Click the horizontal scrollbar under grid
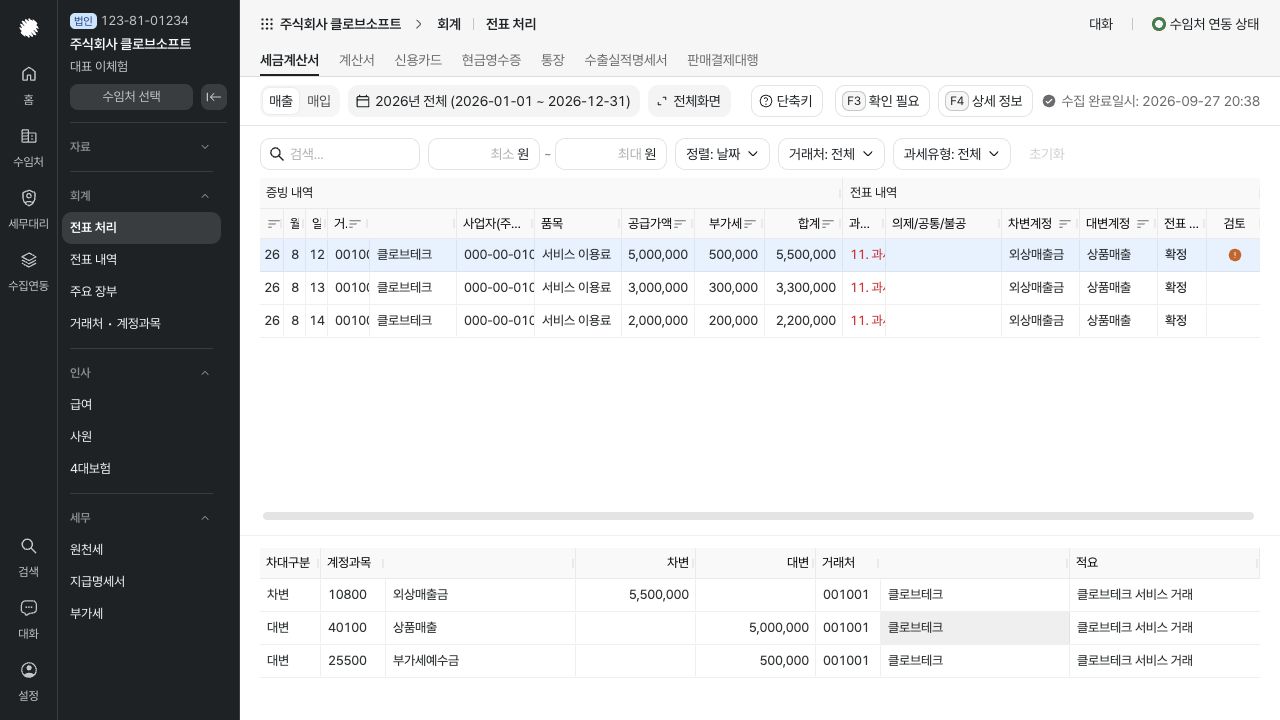This screenshot has width=1280, height=720. coord(758,516)
